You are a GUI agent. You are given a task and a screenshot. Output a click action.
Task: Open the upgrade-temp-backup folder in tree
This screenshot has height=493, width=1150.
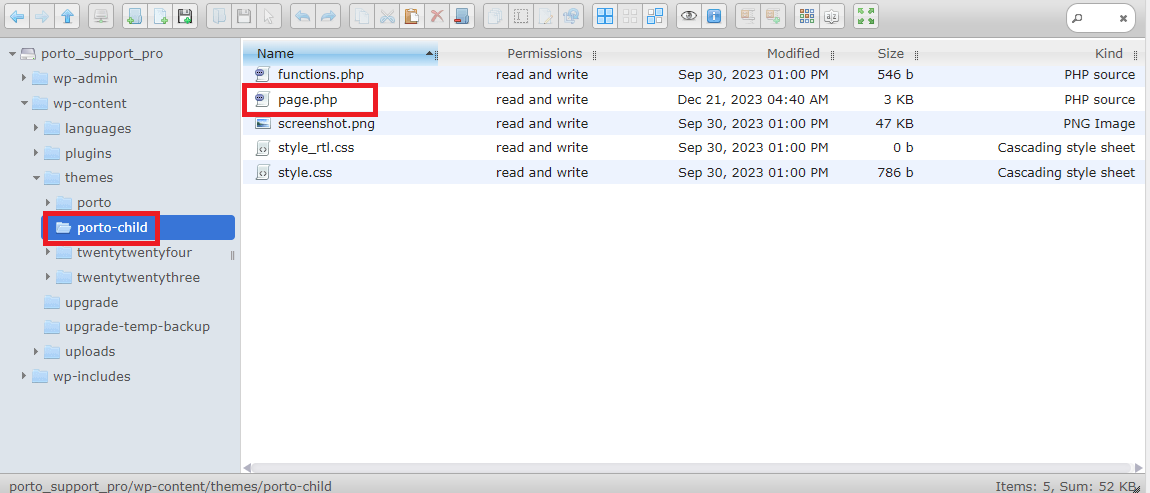(137, 326)
